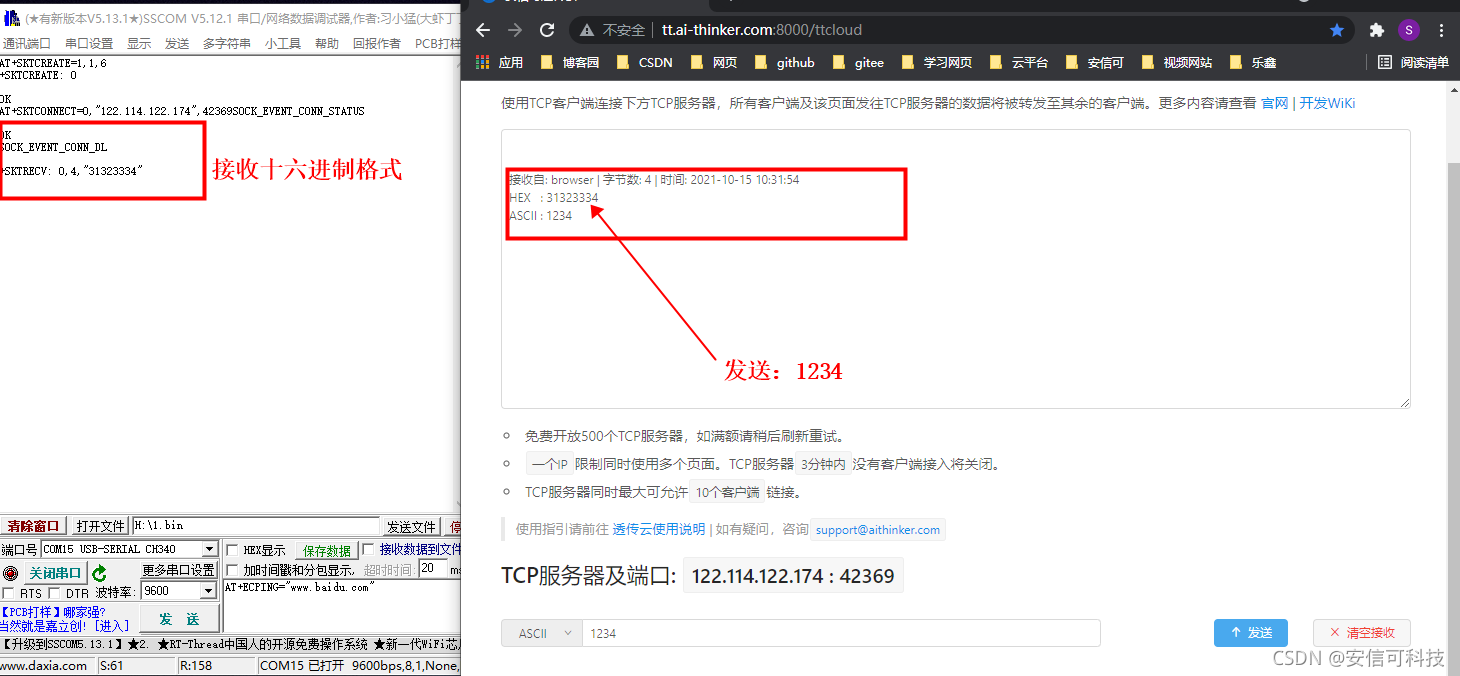Click the support@aithinker.com email link
Viewport: 1460px width, 676px height.
(878, 530)
